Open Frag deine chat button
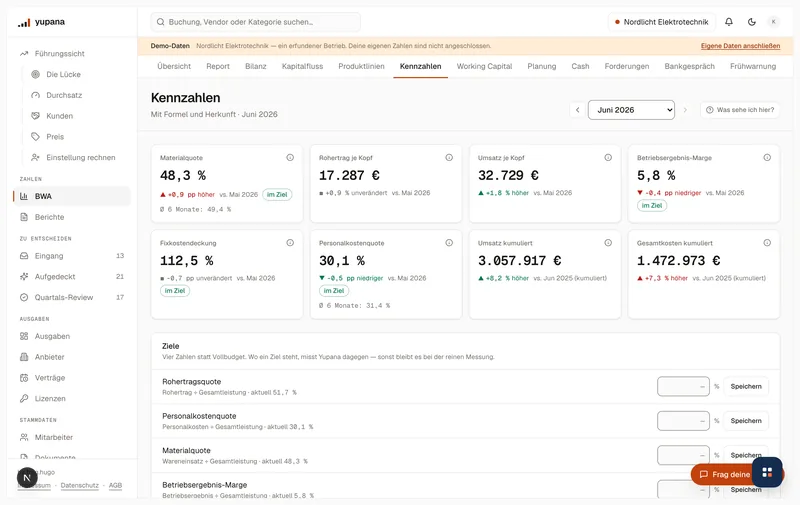This screenshot has width=800, height=505. click(x=722, y=474)
